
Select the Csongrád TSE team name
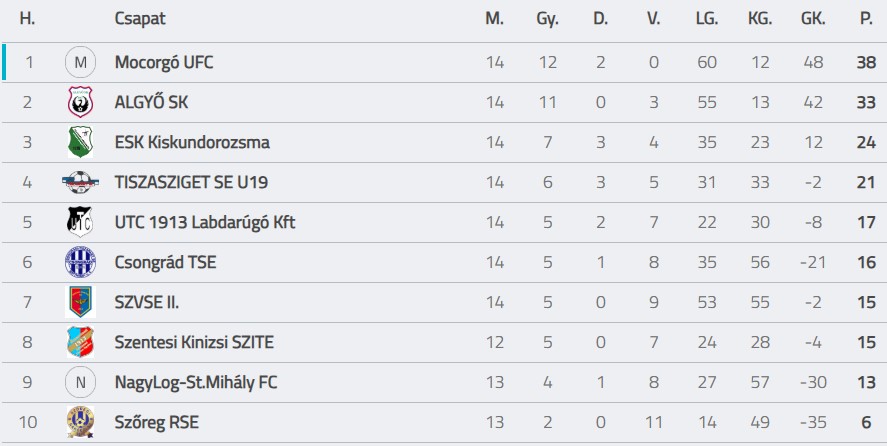pyautogui.click(x=165, y=263)
